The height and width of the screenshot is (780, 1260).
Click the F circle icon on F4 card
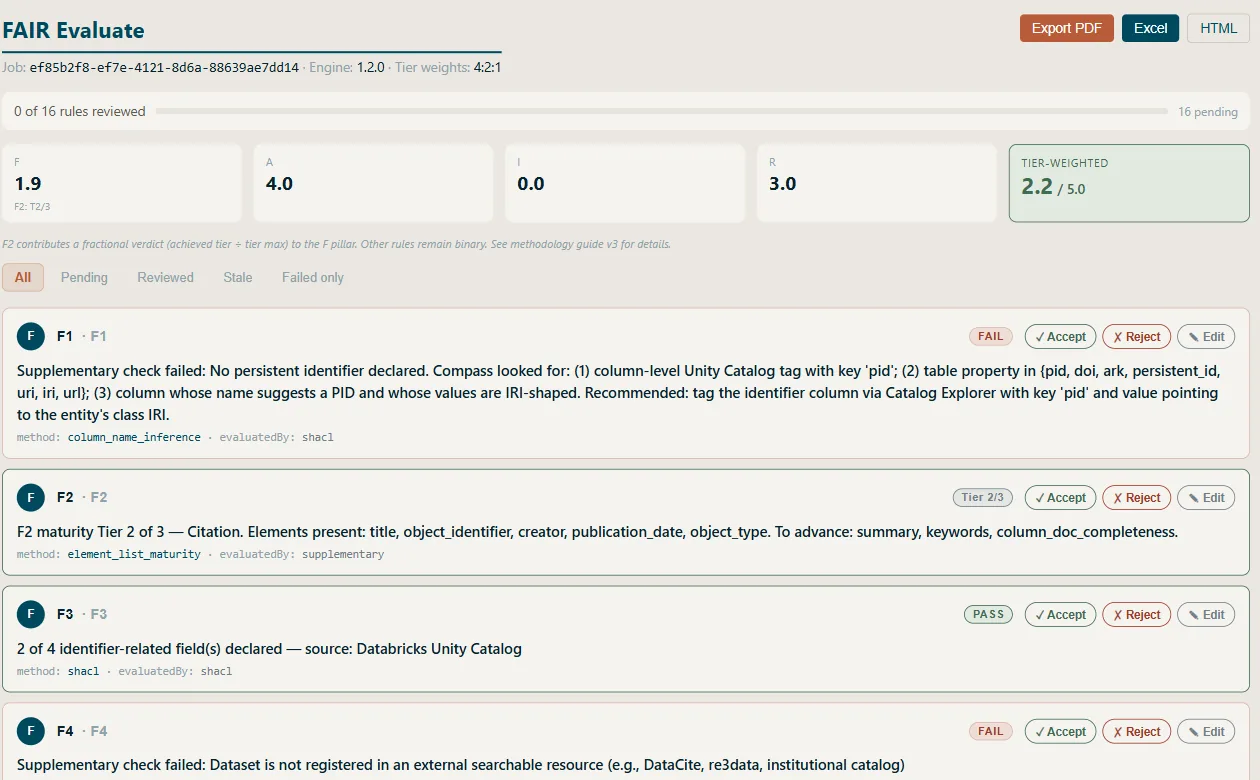31,731
